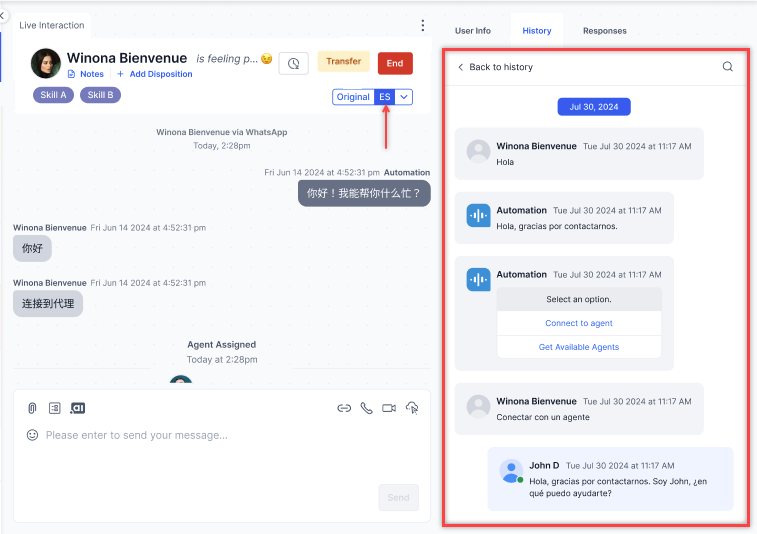Start a video call with camera icon

pyautogui.click(x=389, y=408)
